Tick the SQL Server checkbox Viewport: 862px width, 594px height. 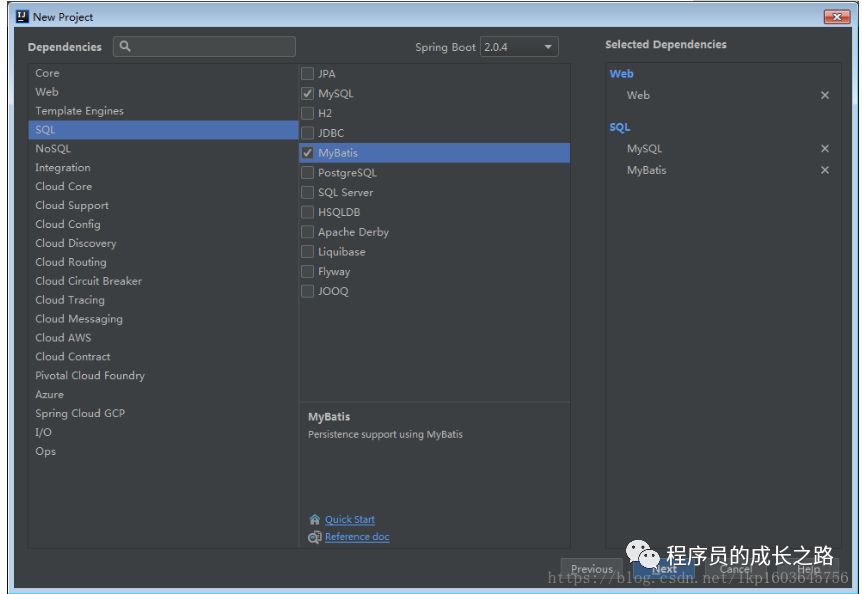pyautogui.click(x=307, y=192)
